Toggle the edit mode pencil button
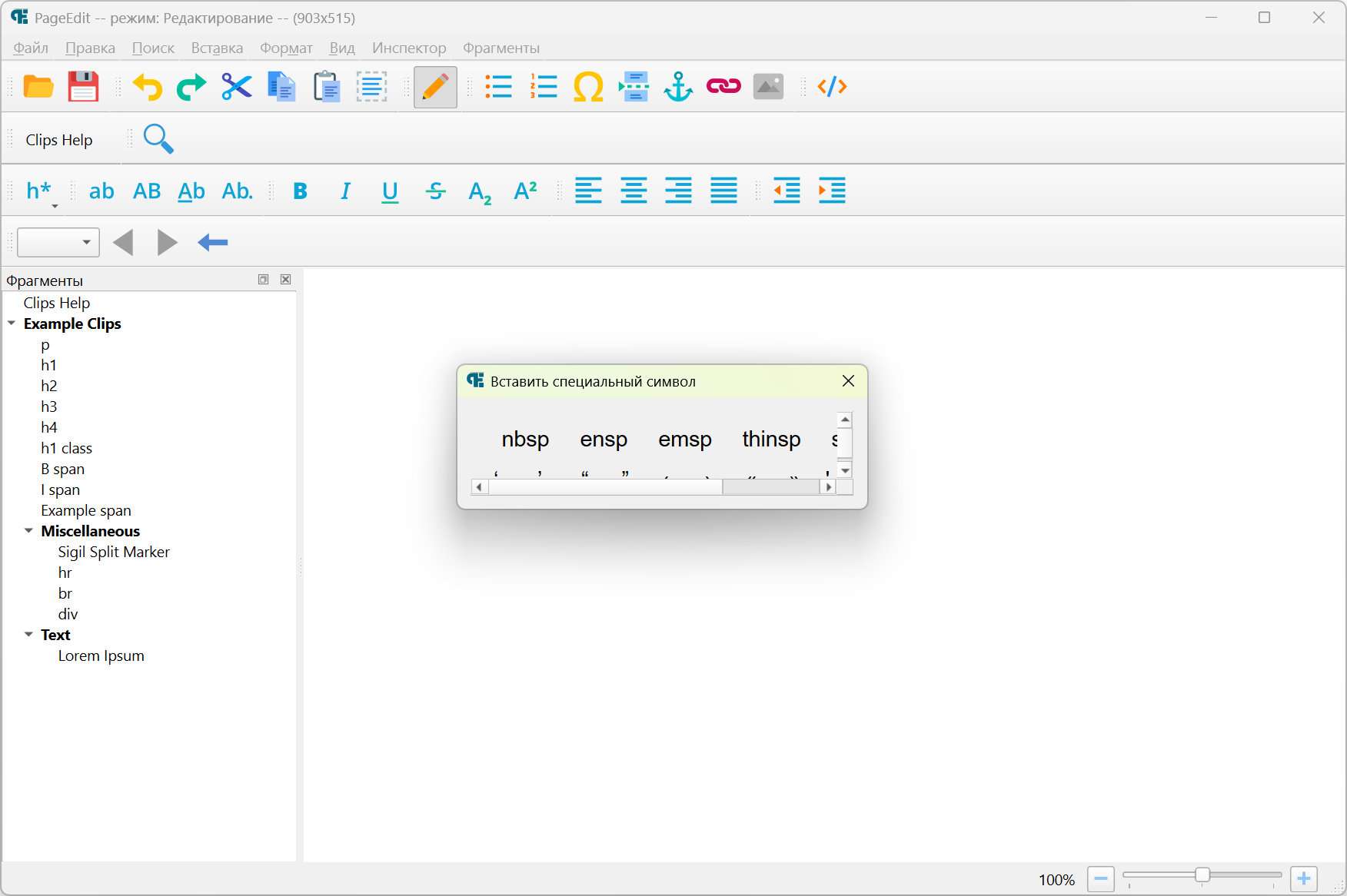This screenshot has width=1347, height=896. pyautogui.click(x=435, y=87)
